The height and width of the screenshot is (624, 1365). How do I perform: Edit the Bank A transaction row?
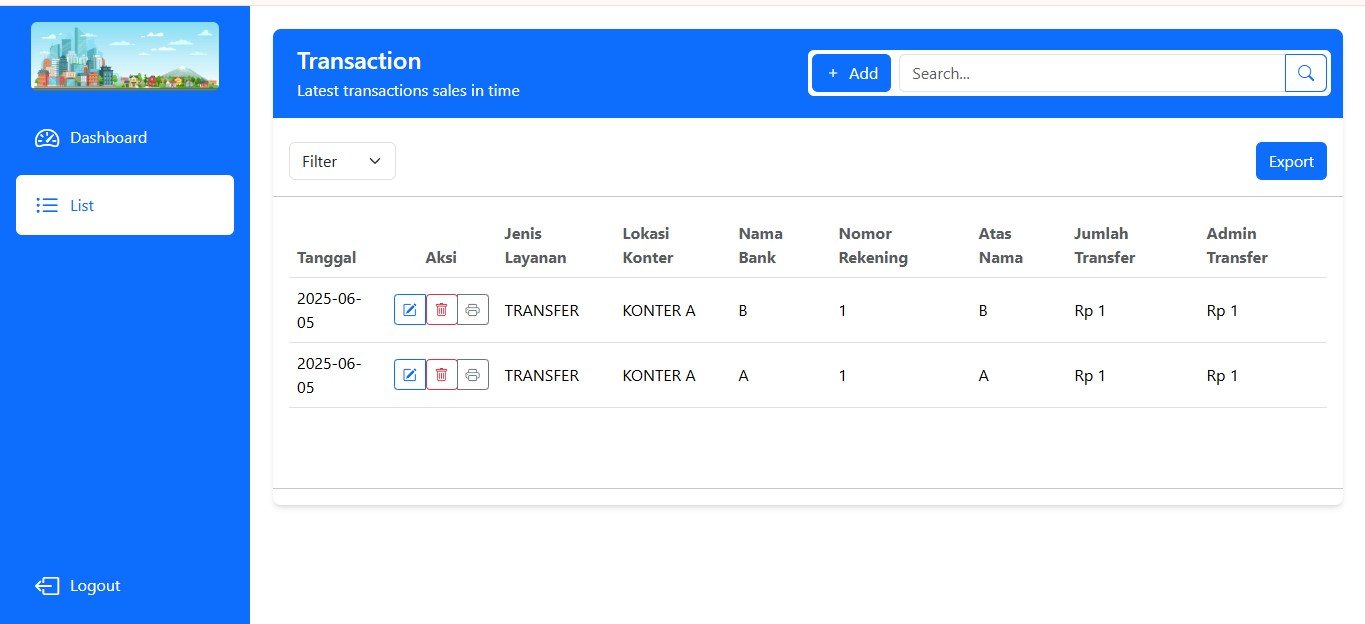tap(410, 375)
